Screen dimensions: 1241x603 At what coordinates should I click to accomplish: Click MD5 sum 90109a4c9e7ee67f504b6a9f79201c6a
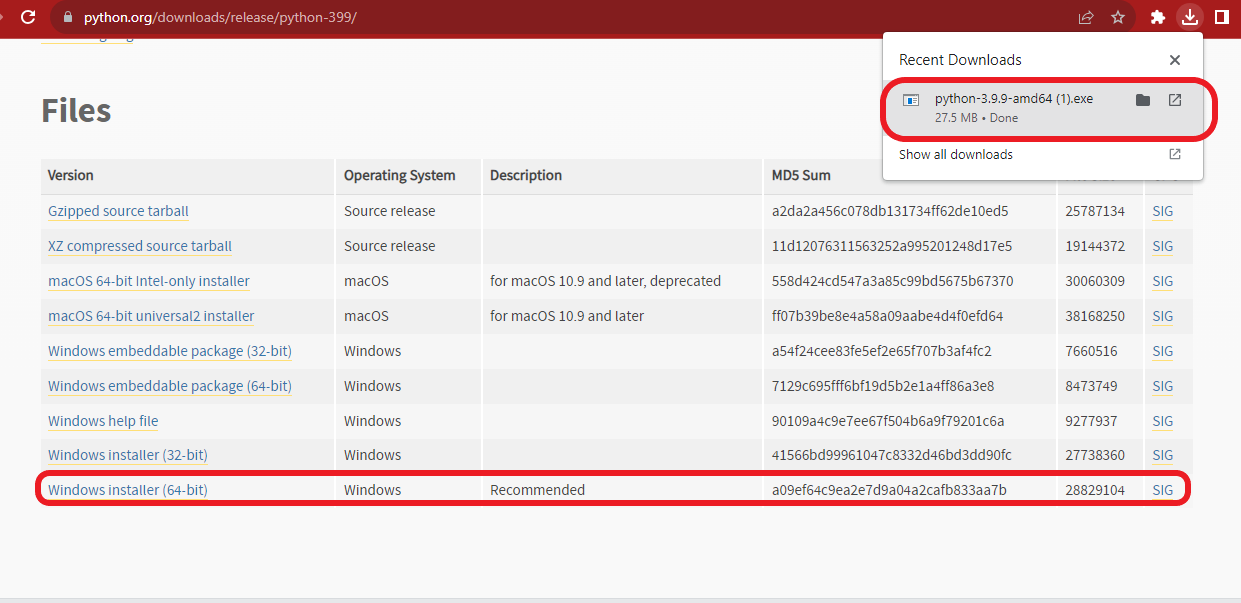888,421
